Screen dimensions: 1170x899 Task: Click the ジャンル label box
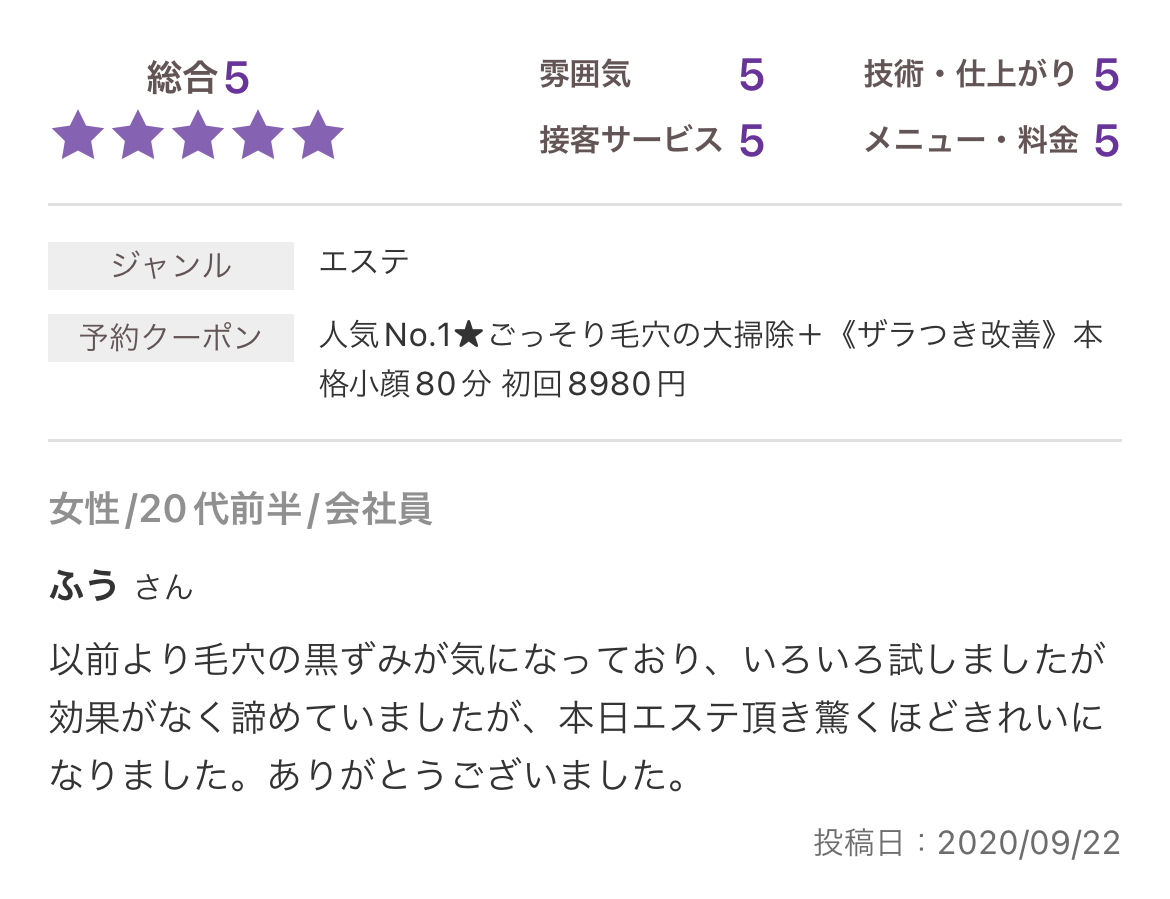point(171,266)
